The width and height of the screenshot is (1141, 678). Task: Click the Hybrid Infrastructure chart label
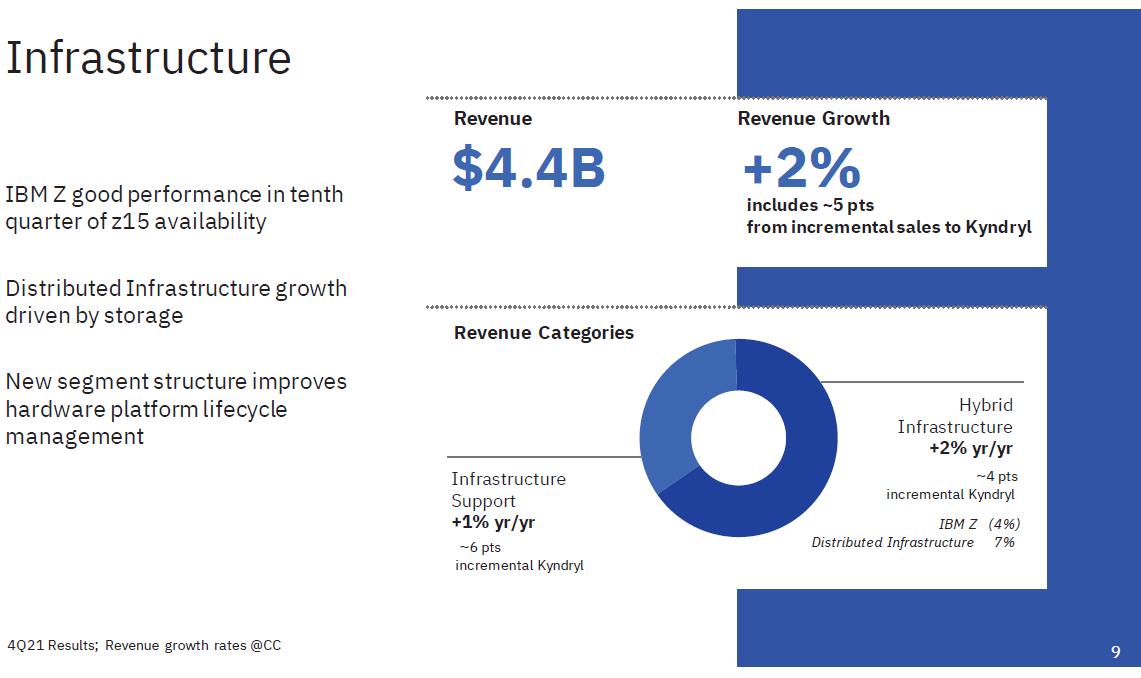(955, 416)
